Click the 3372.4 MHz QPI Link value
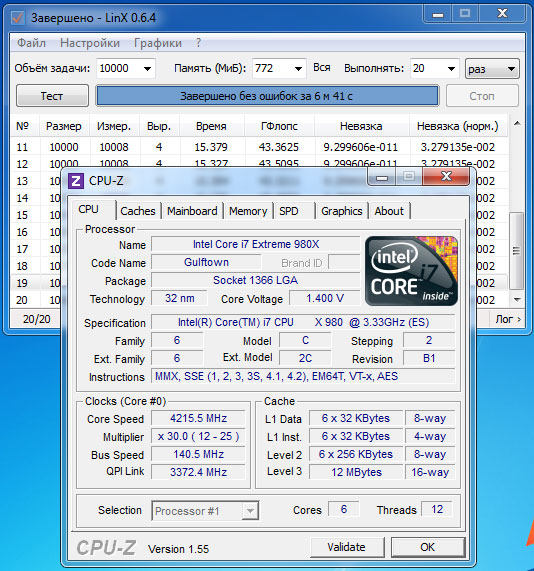 [198, 472]
